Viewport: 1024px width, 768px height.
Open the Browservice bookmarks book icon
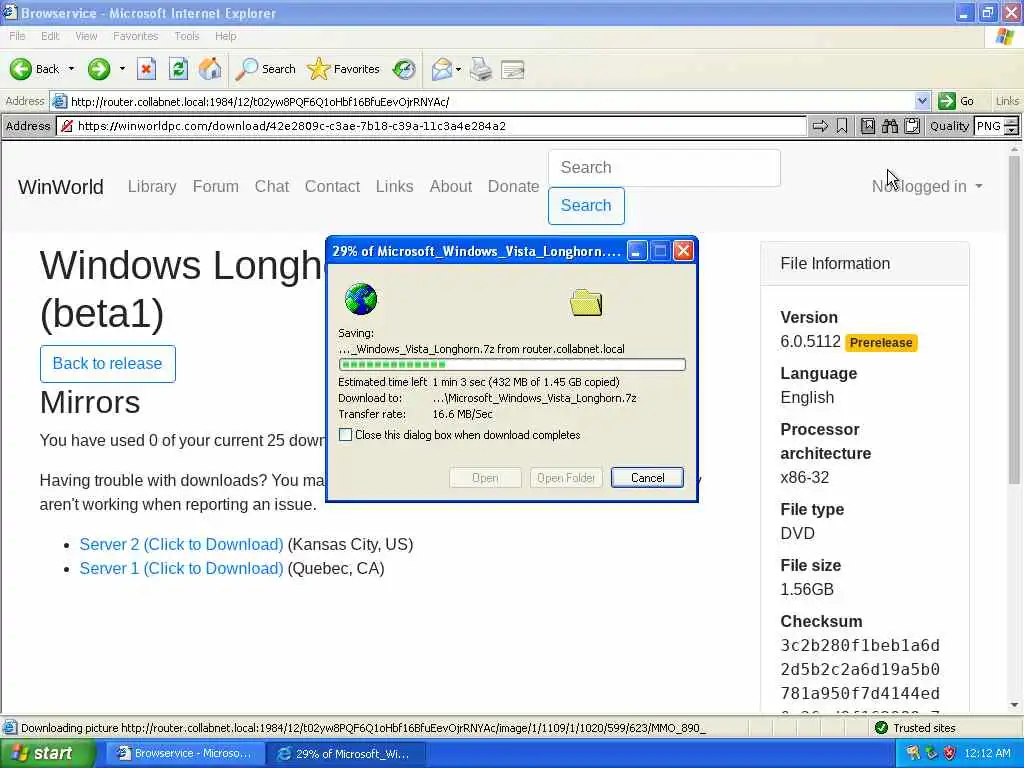pyautogui.click(x=868, y=126)
